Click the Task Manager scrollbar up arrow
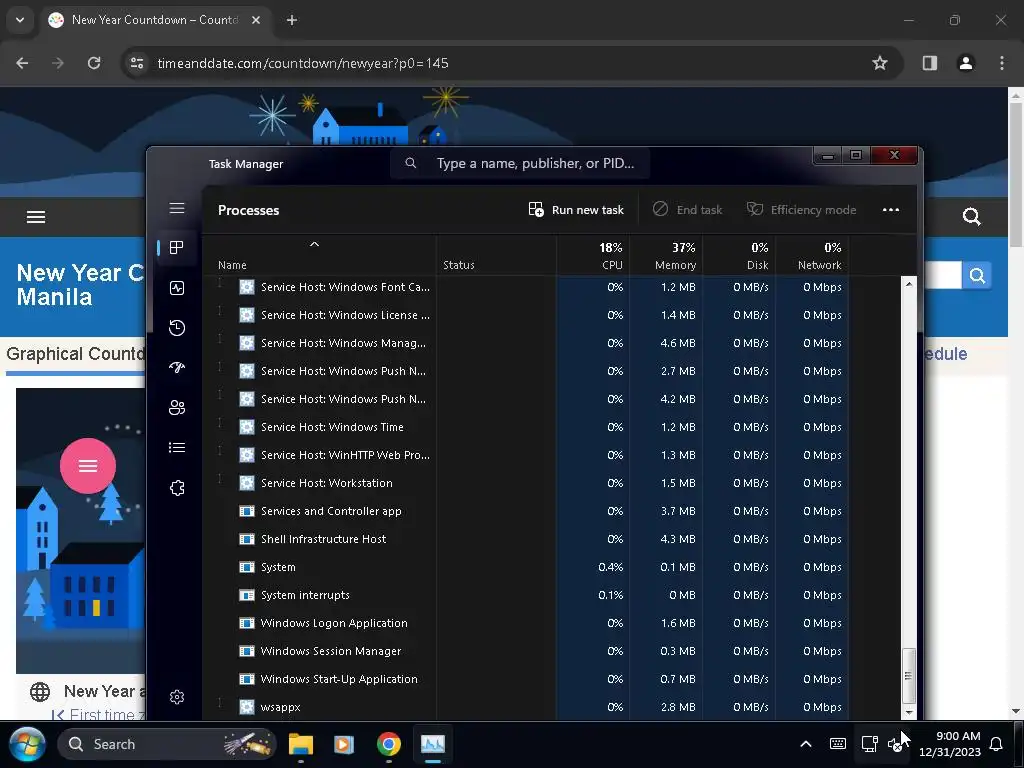Image resolution: width=1024 pixels, height=768 pixels. tap(908, 284)
